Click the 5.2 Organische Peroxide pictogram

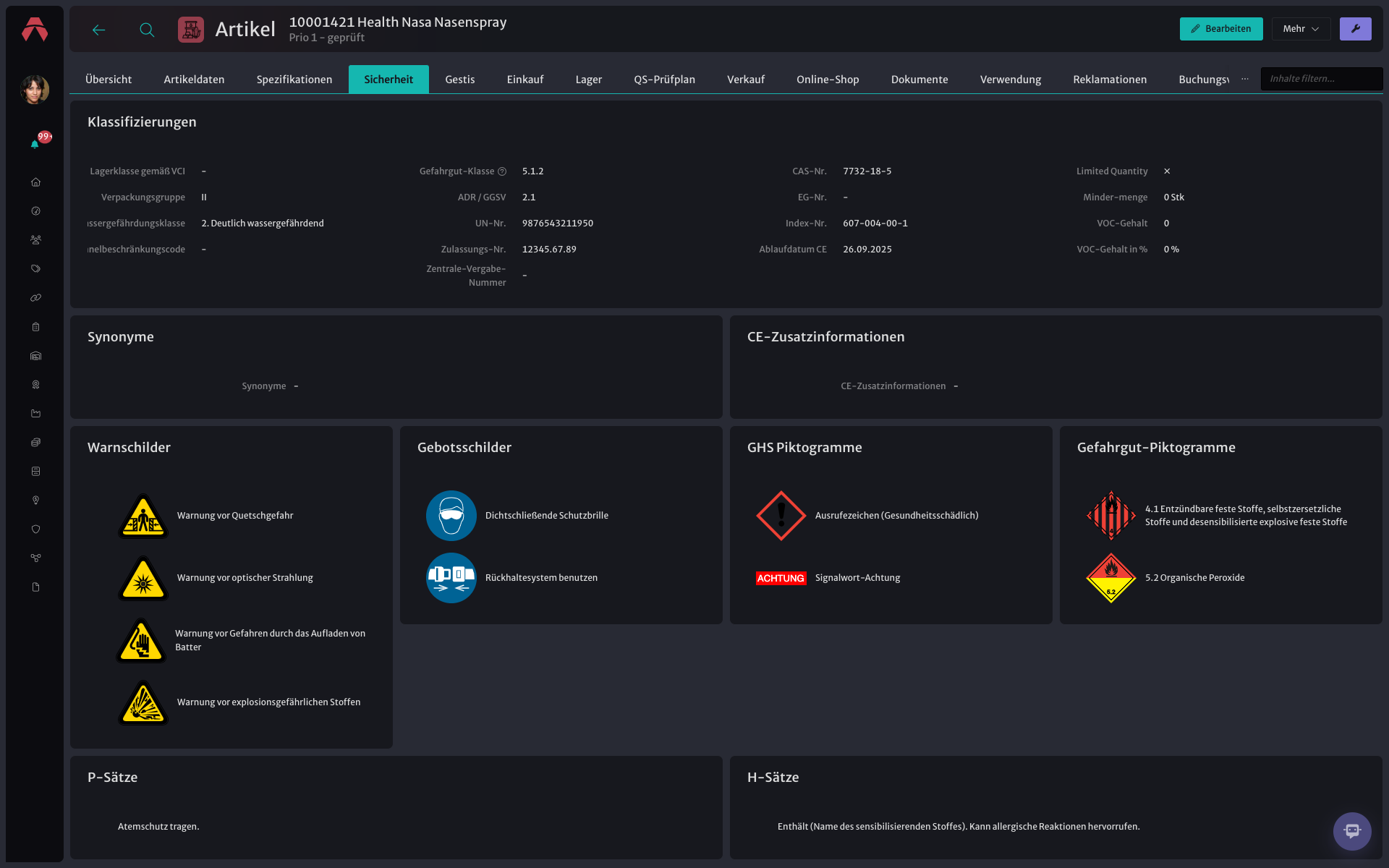[1111, 578]
